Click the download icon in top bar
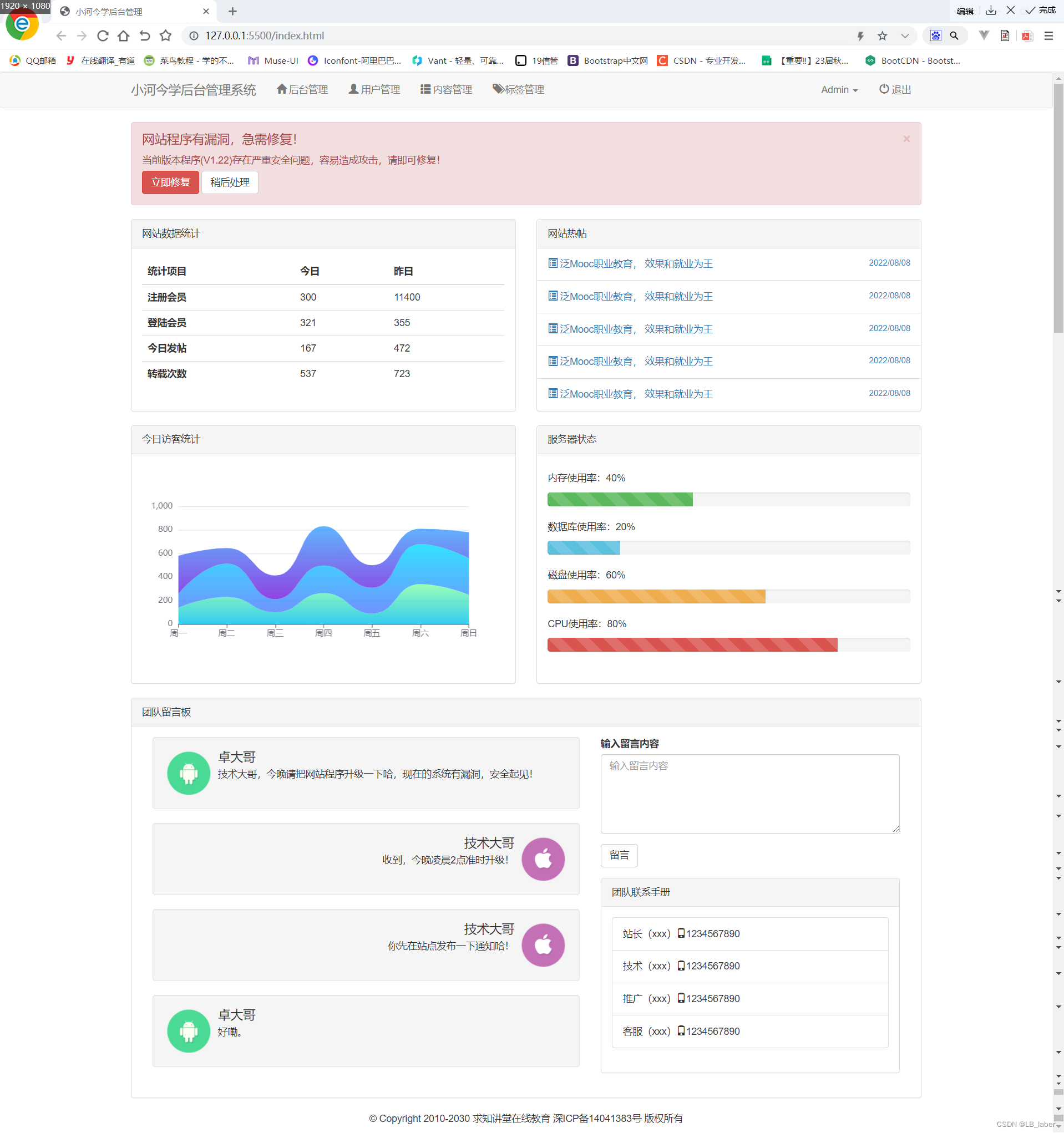 point(991,10)
